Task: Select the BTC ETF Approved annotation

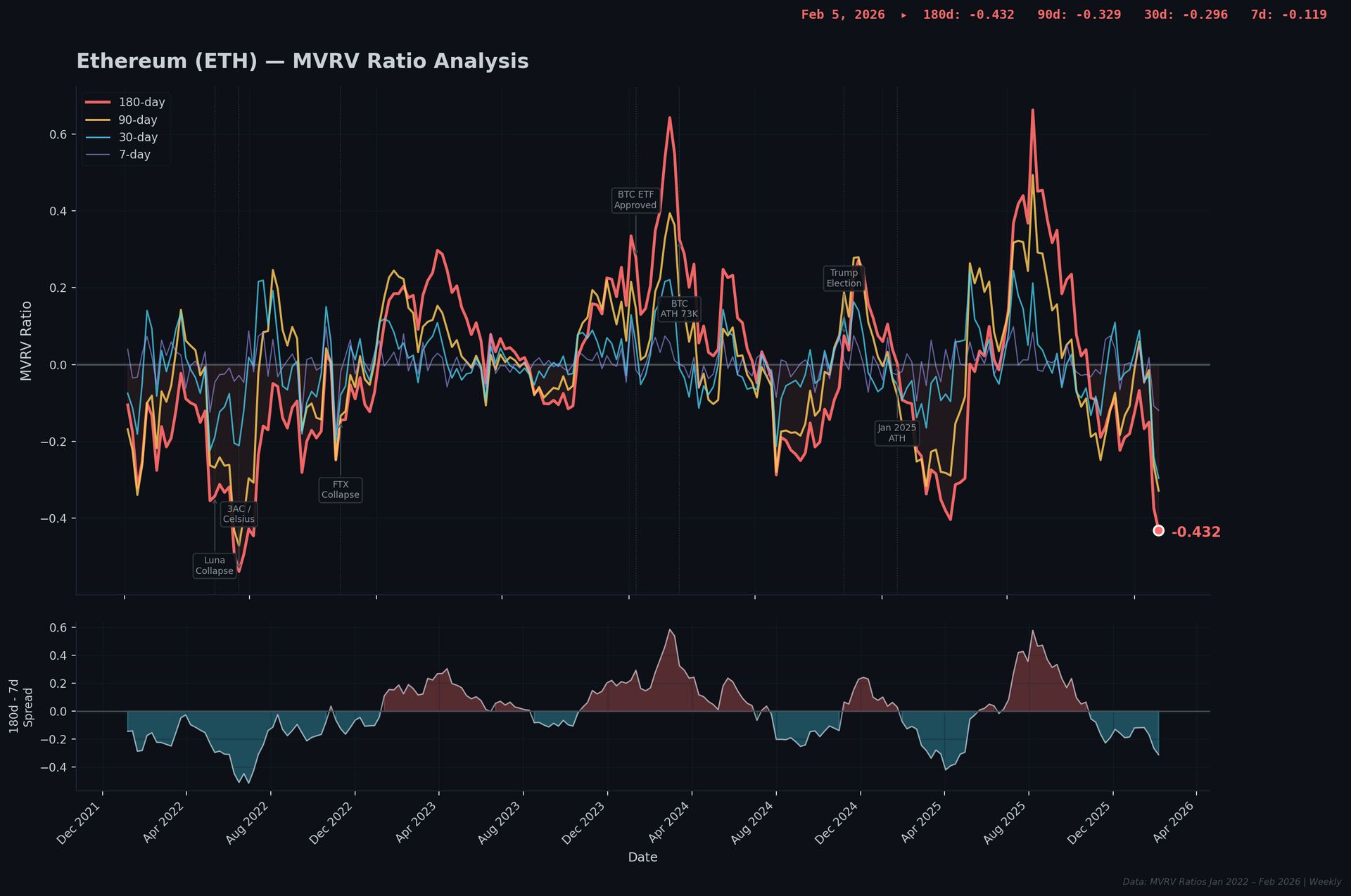Action: click(x=635, y=200)
